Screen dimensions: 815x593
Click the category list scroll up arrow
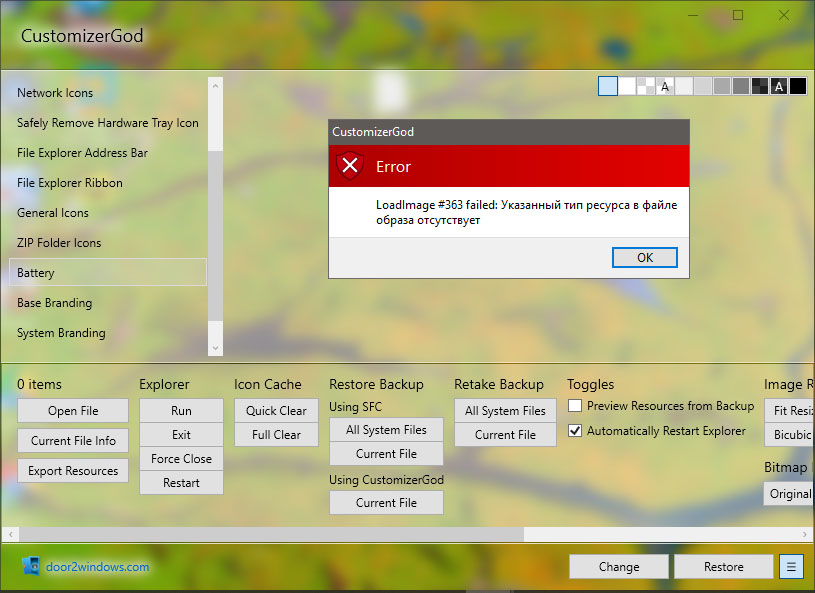(x=215, y=86)
